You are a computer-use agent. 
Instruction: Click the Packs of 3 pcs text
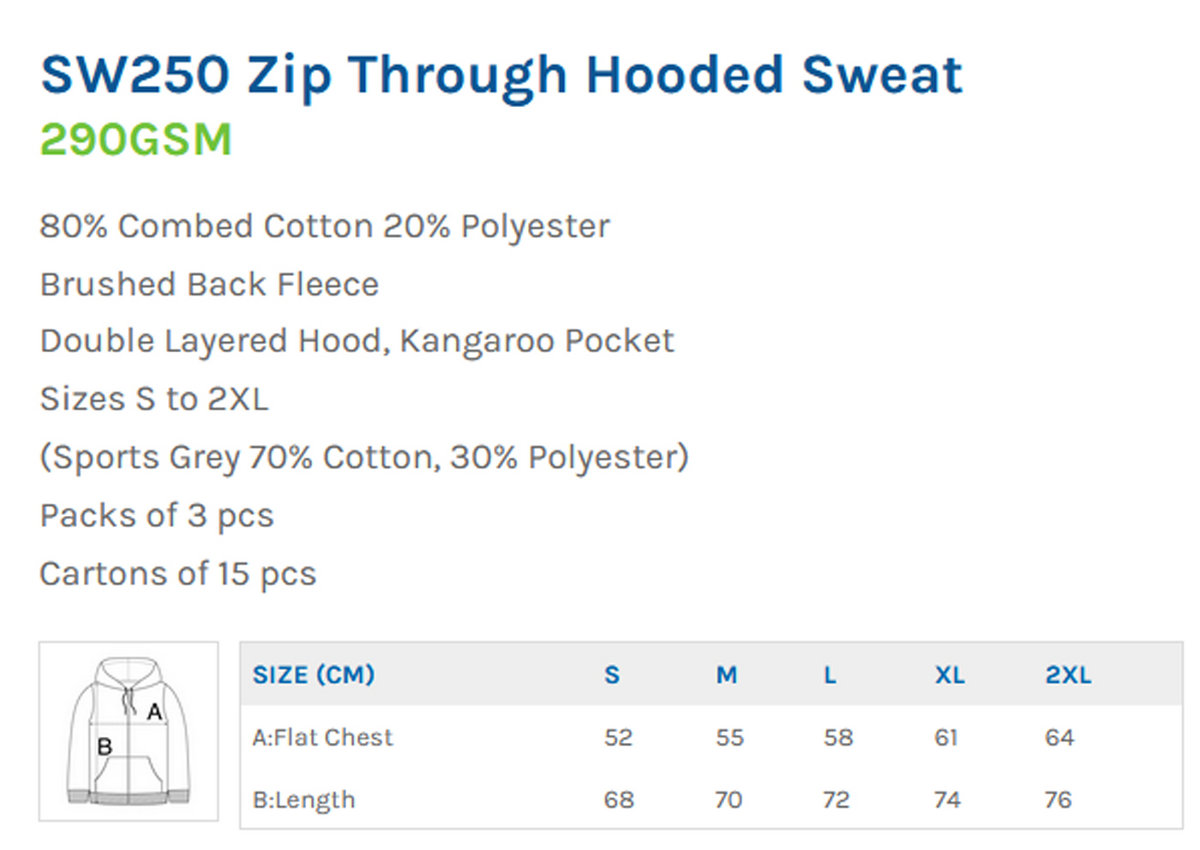click(157, 516)
